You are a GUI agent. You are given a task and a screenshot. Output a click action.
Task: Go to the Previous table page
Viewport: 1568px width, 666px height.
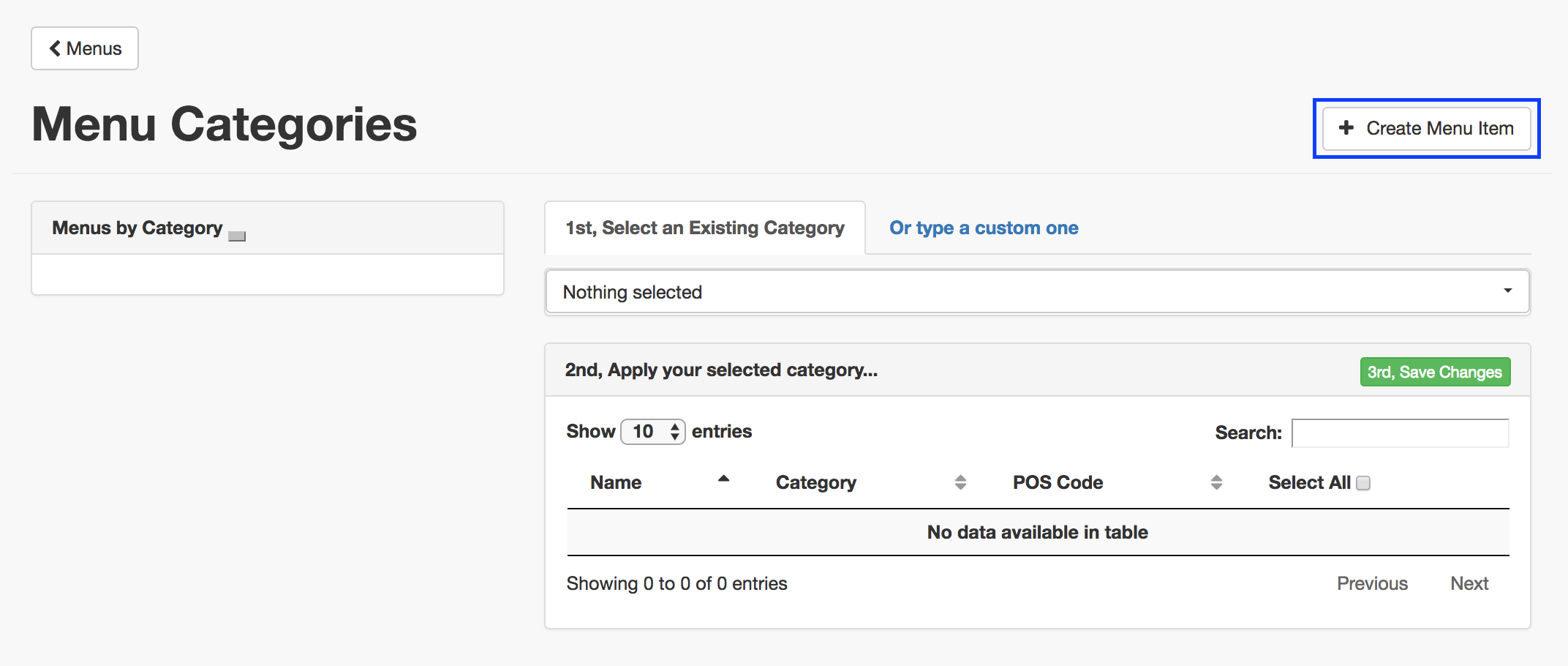click(x=1372, y=583)
